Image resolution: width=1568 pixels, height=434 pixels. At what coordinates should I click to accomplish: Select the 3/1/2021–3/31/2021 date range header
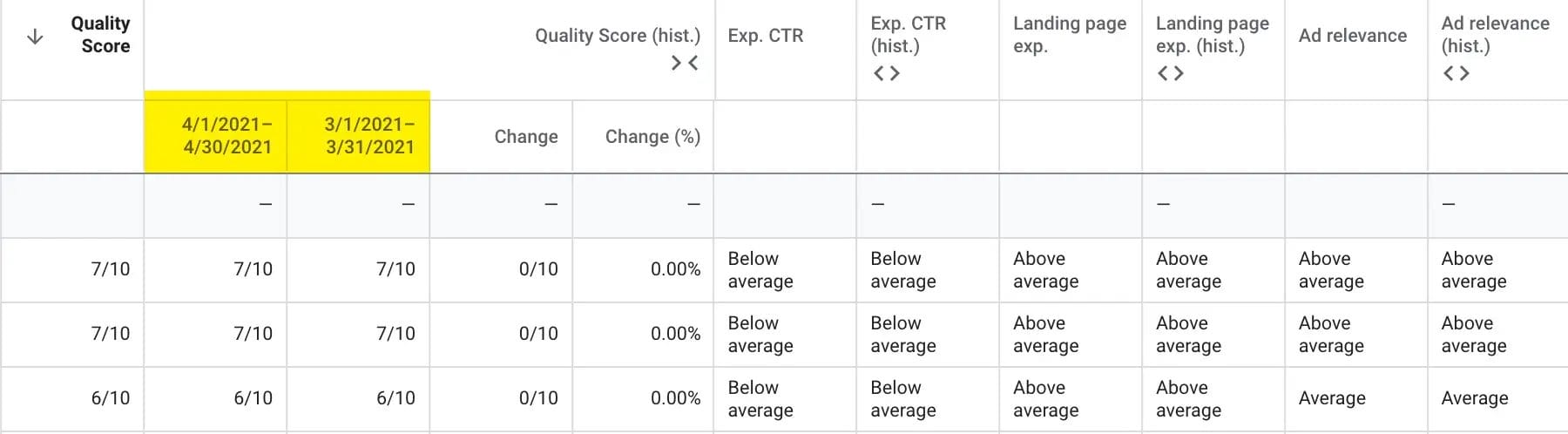(369, 136)
